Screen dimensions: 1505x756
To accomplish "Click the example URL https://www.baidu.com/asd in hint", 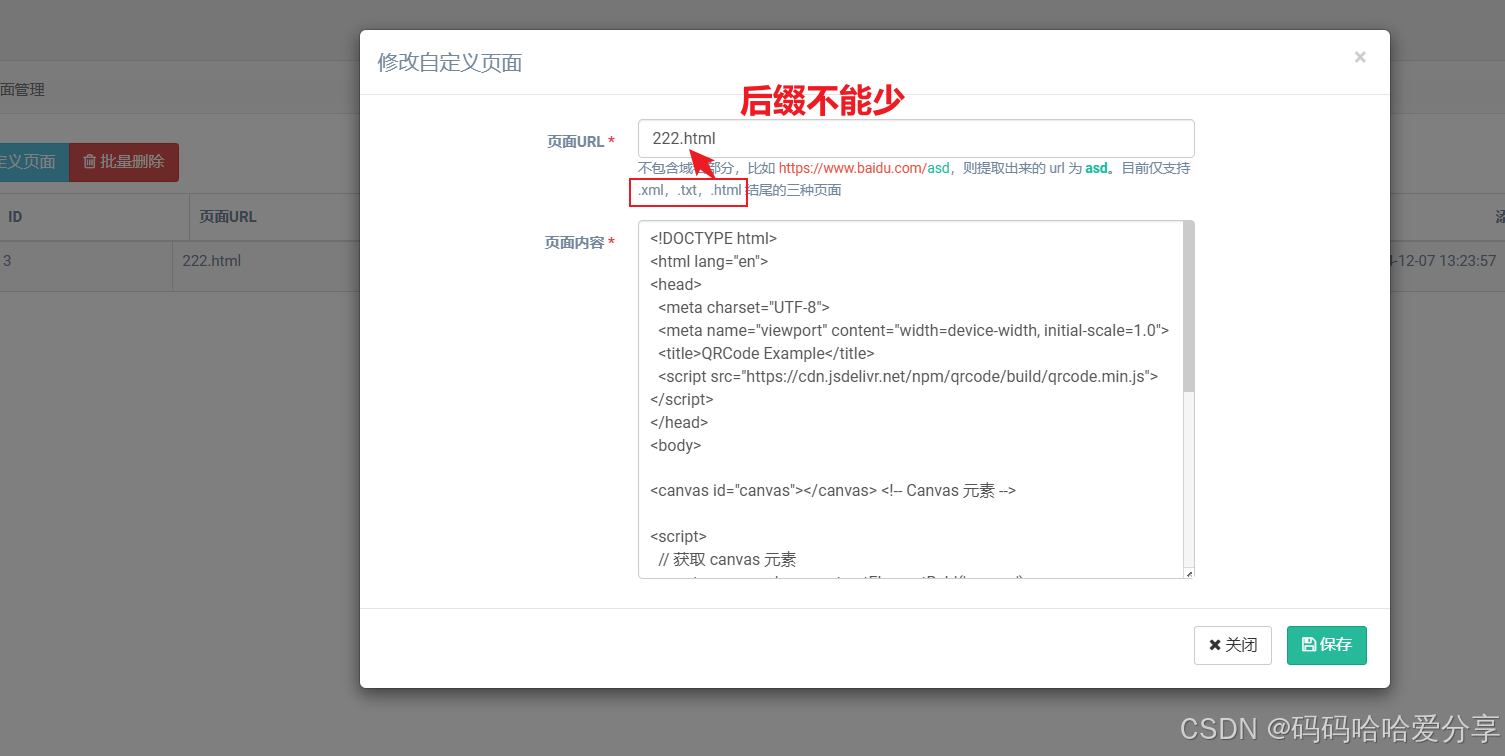I will [x=864, y=169].
